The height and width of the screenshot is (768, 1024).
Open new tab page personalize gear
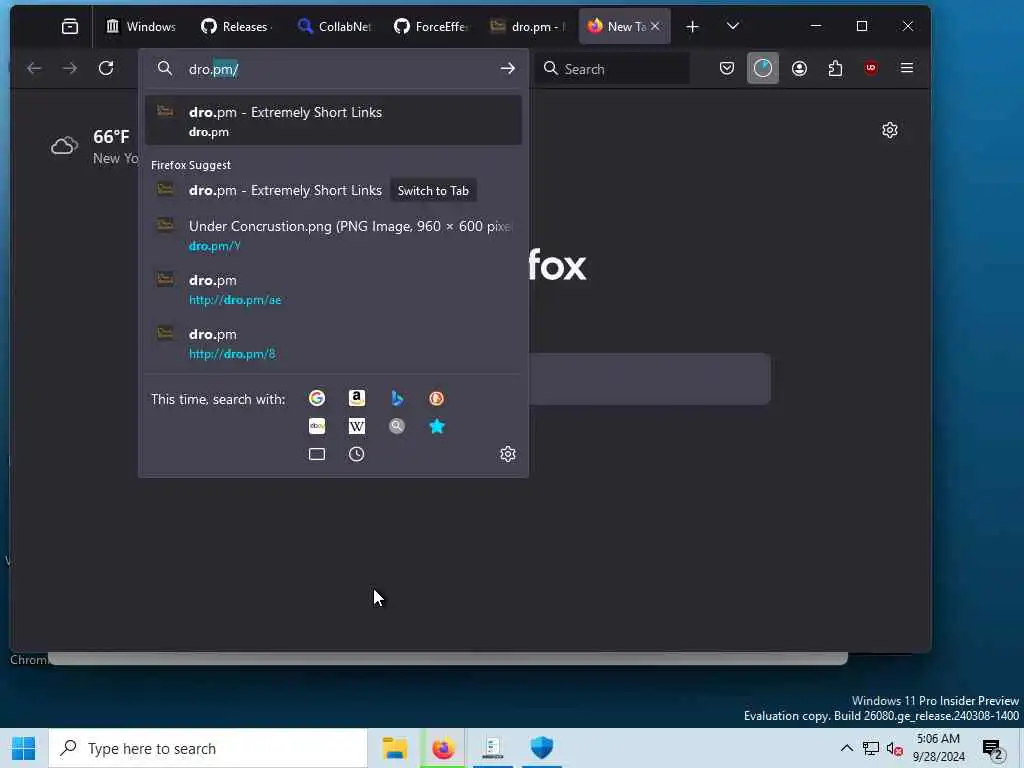[x=889, y=130]
